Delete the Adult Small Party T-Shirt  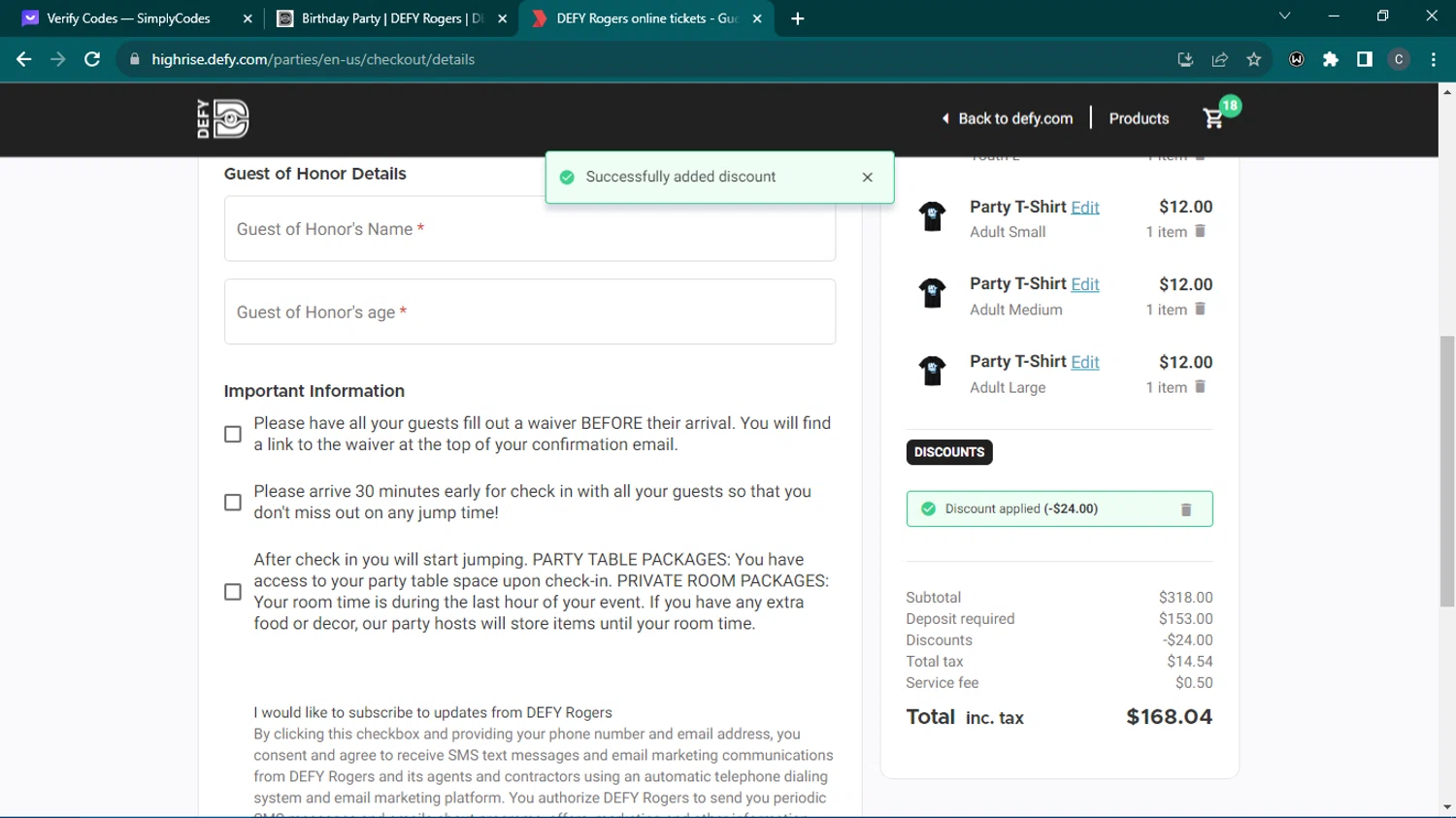click(x=1200, y=231)
